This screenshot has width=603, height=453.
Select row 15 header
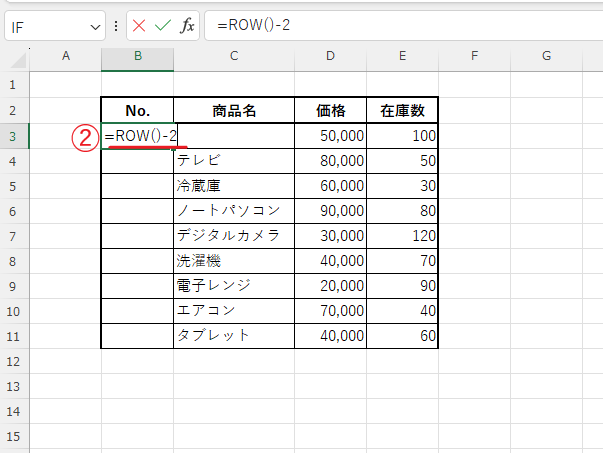(15, 436)
